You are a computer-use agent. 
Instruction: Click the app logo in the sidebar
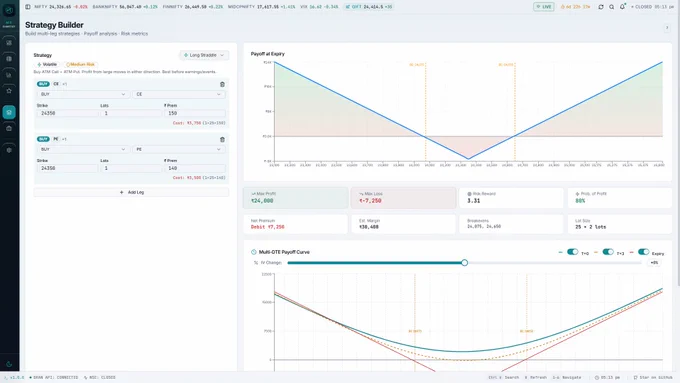tap(9, 10)
